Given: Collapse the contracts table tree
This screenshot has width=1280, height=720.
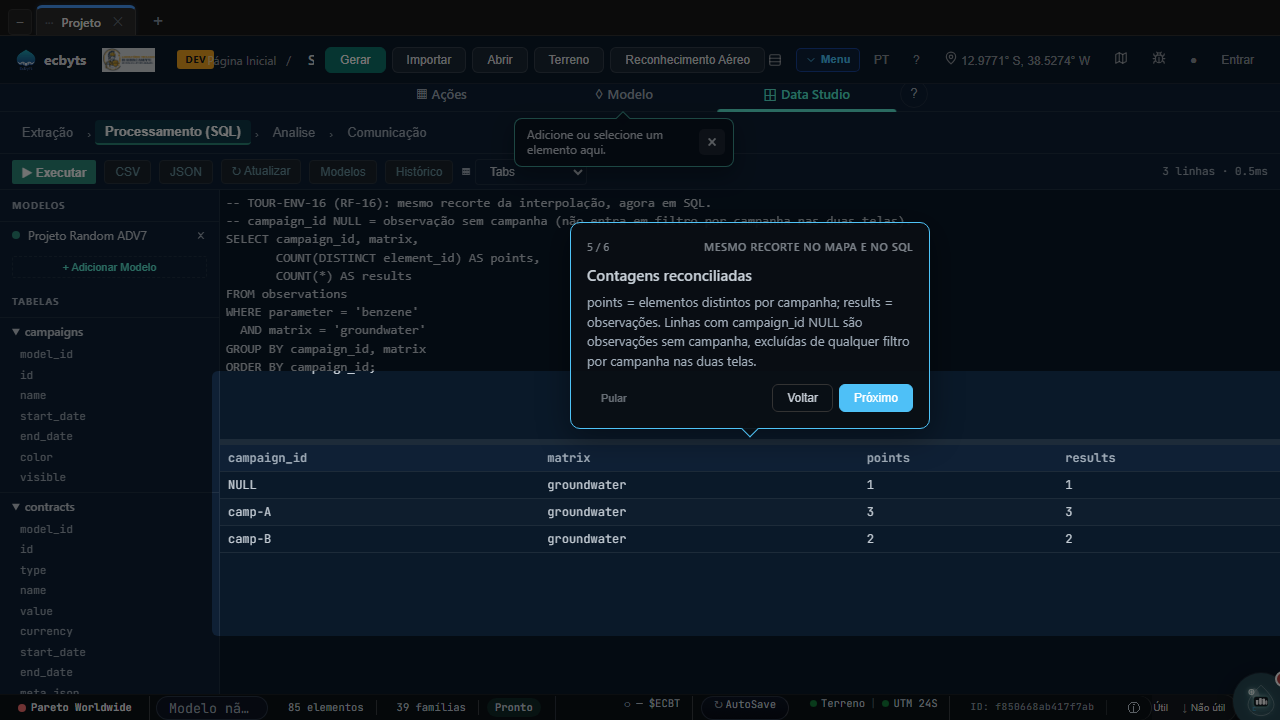Looking at the screenshot, I should [45, 507].
